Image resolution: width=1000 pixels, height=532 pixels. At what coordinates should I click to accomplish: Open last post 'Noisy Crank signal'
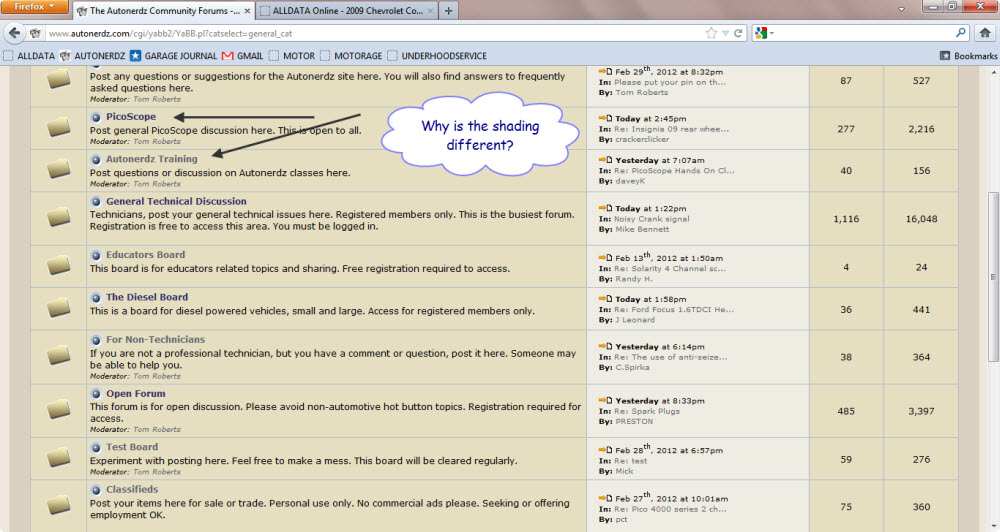coord(652,219)
